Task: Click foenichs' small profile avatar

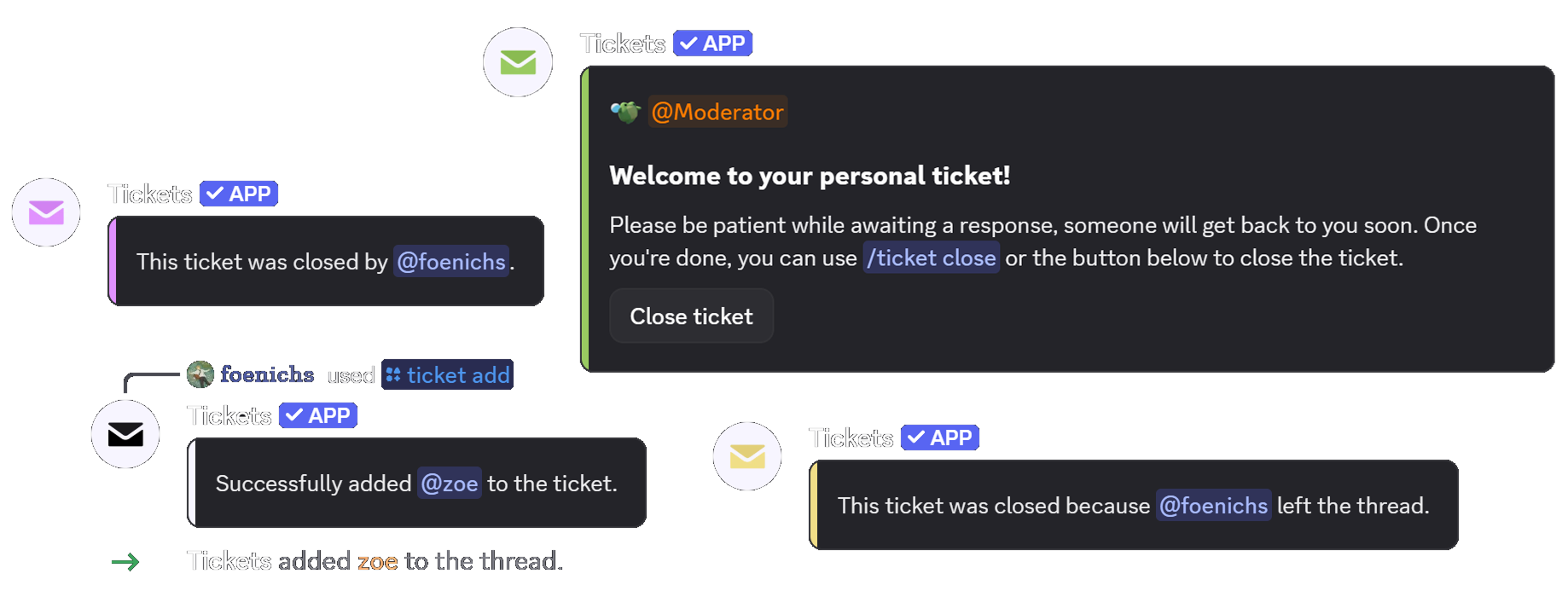Action: 199,374
